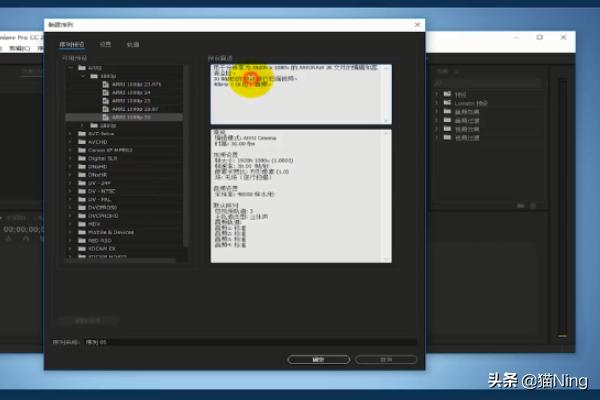Open the 轨道 tab
Viewport: 600px width, 400px height.
click(133, 45)
